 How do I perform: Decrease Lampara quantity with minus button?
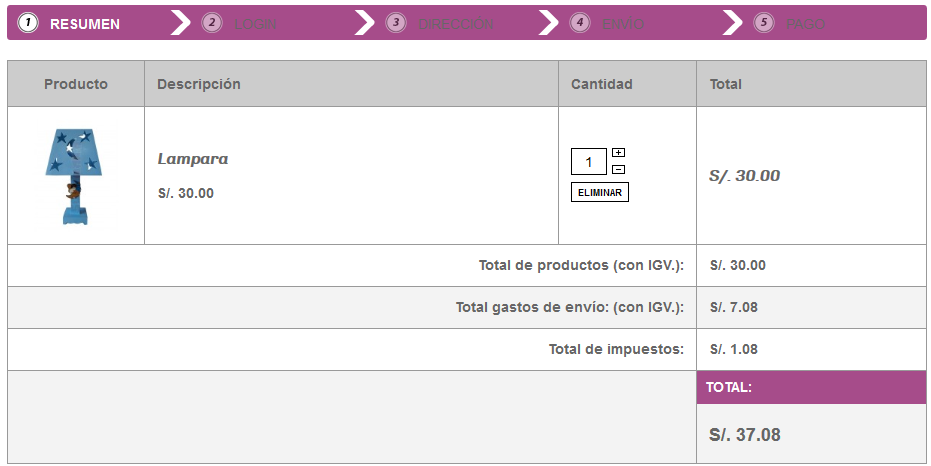(618, 170)
